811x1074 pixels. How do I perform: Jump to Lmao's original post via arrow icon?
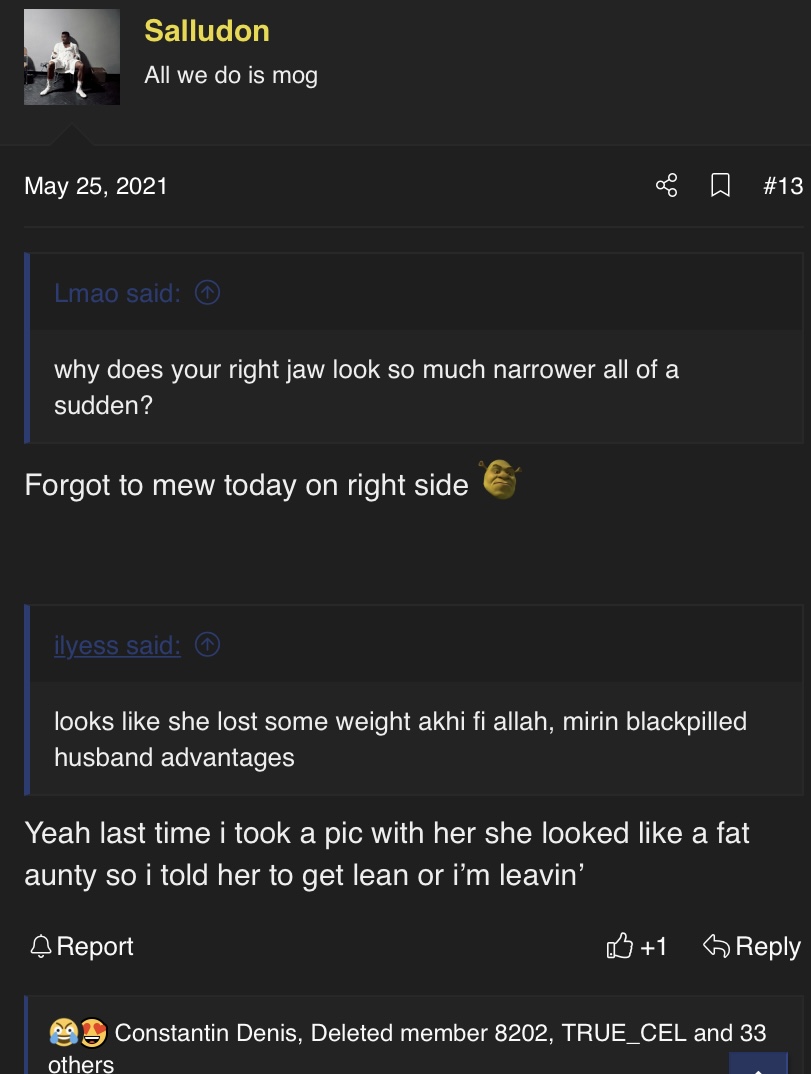tap(208, 293)
